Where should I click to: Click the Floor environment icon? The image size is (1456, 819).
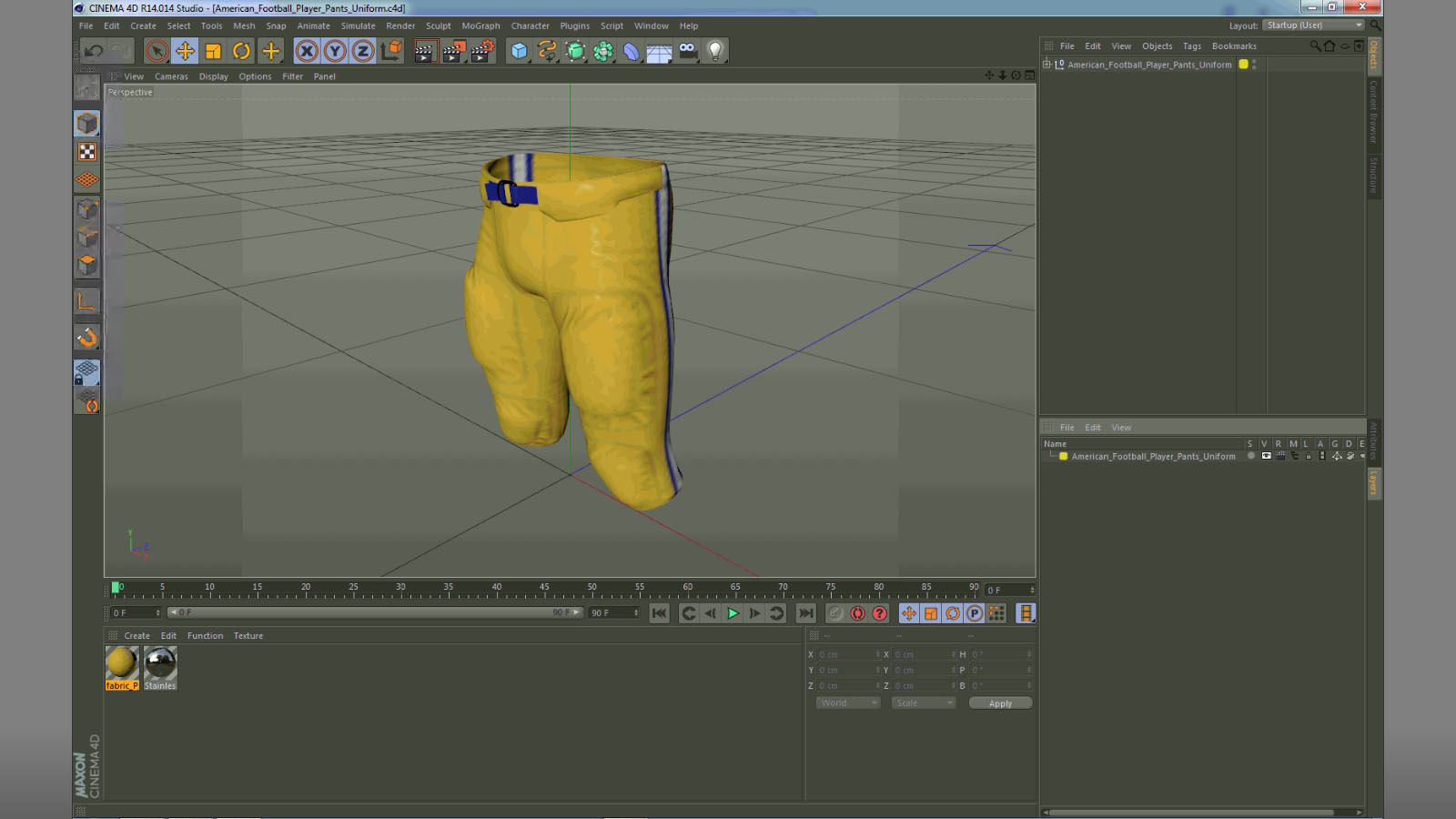tap(660, 52)
